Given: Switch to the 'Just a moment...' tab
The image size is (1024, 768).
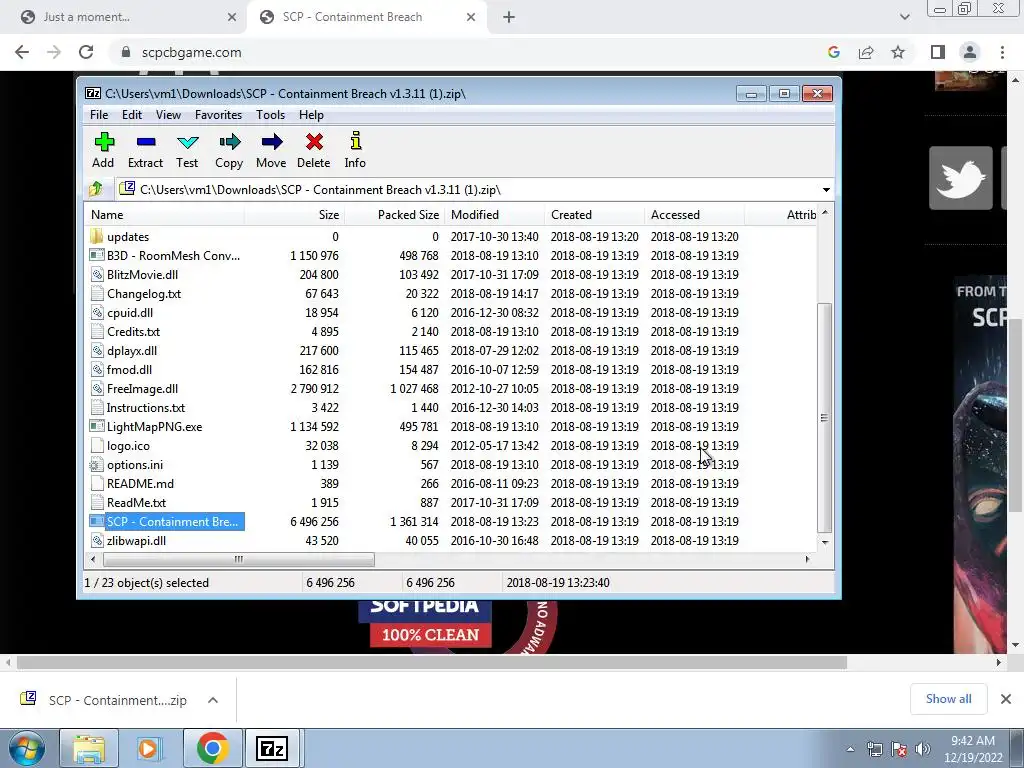Looking at the screenshot, I should point(124,17).
